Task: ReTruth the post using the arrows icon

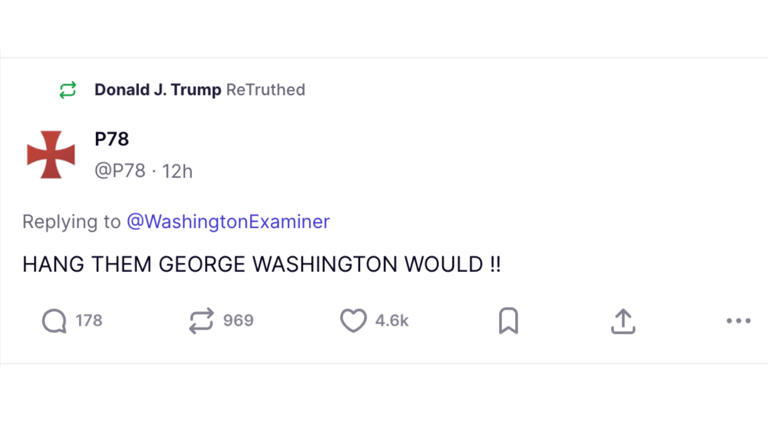Action: 201,321
